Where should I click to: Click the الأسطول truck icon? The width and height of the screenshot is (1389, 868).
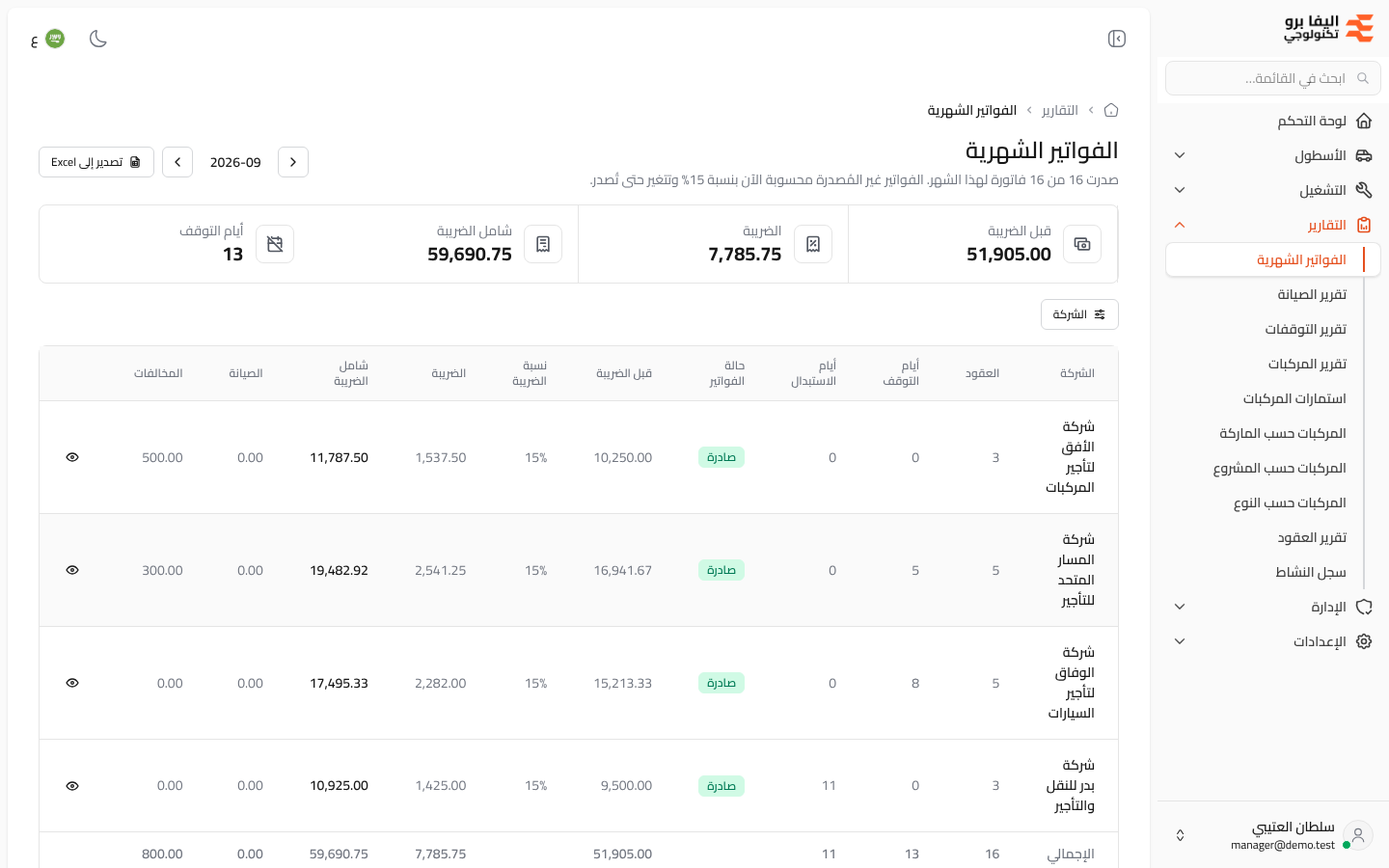pyautogui.click(x=1364, y=155)
